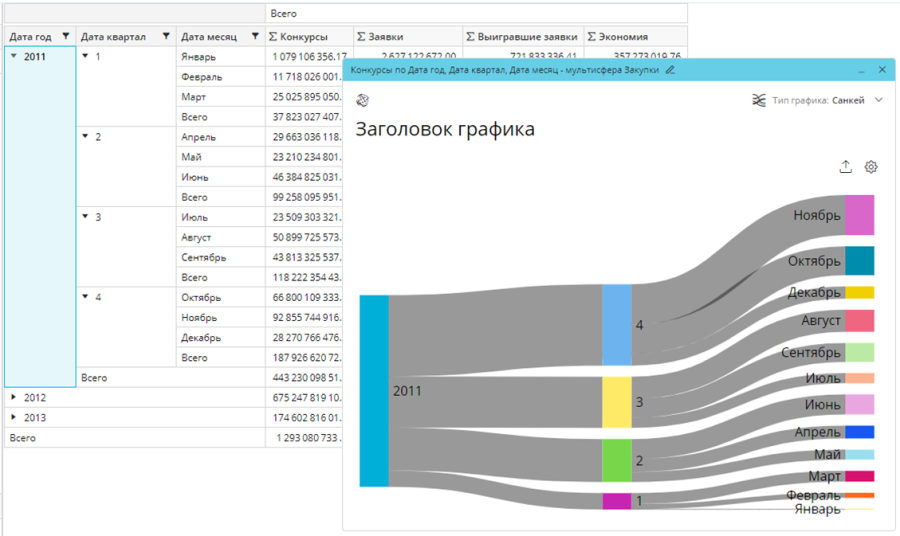Click the blue 2011 node in Sankey chart

point(374,390)
